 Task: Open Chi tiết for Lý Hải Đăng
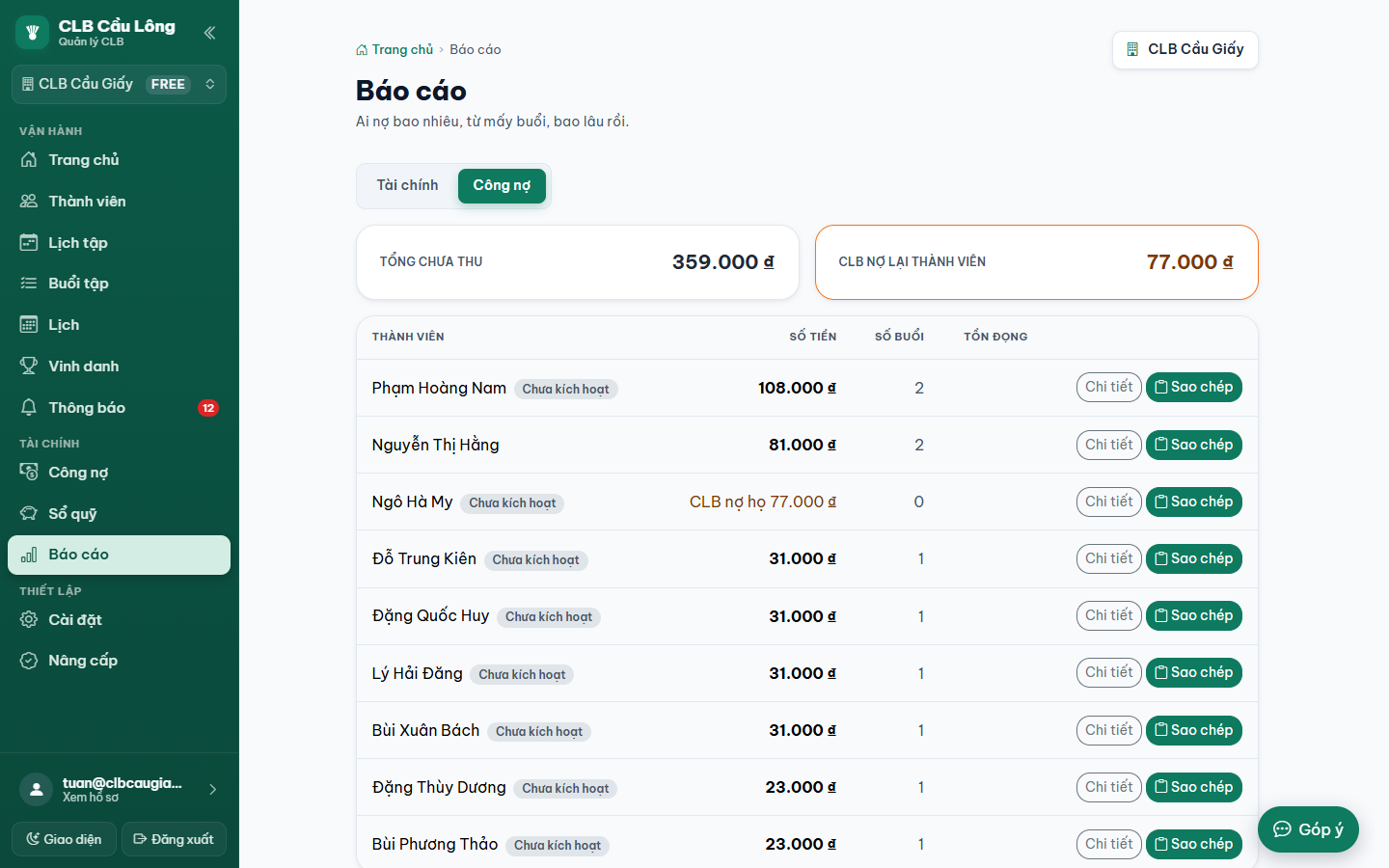1109,672
